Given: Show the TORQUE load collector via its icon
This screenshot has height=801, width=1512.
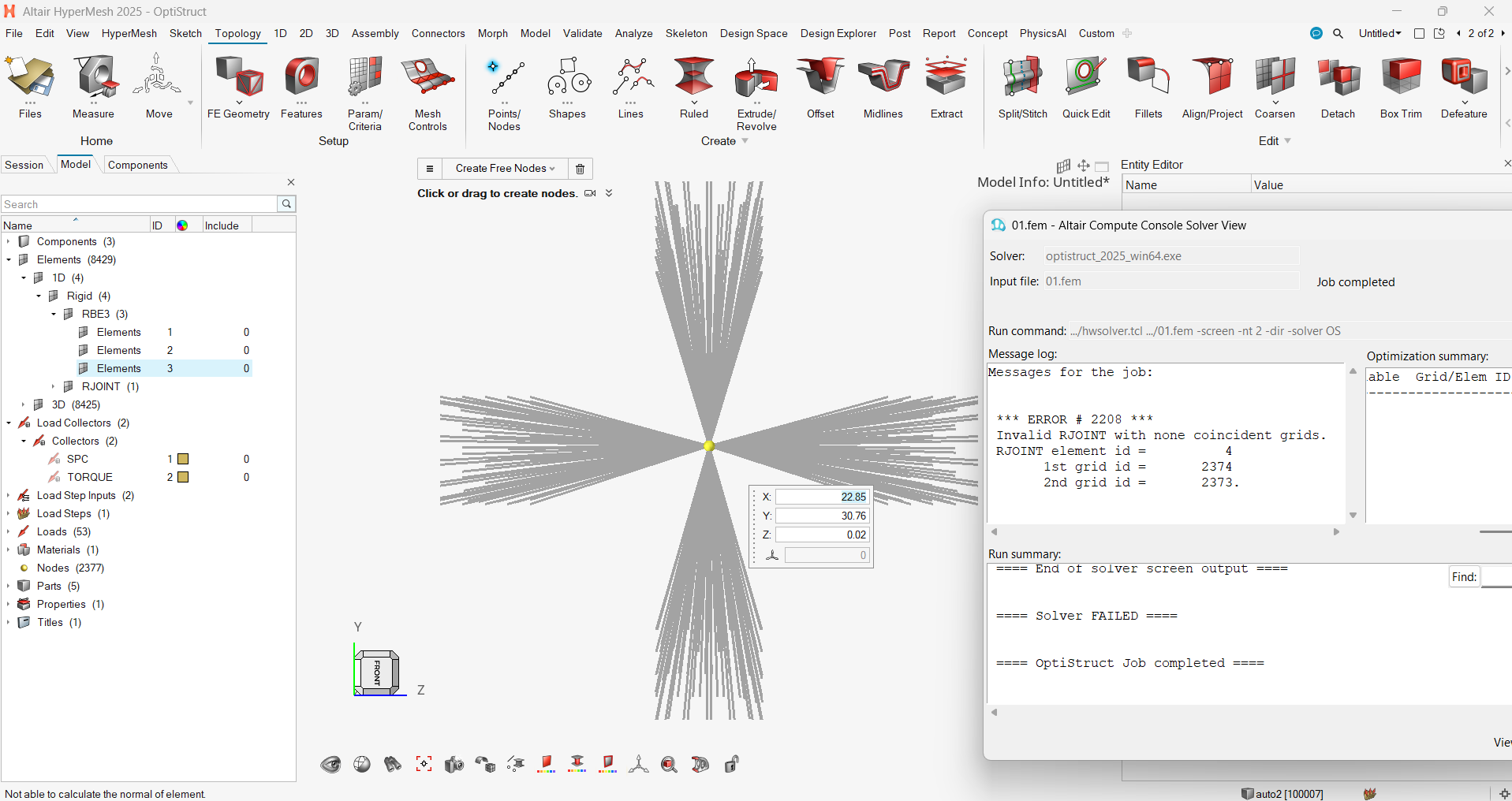Looking at the screenshot, I should coord(54,477).
